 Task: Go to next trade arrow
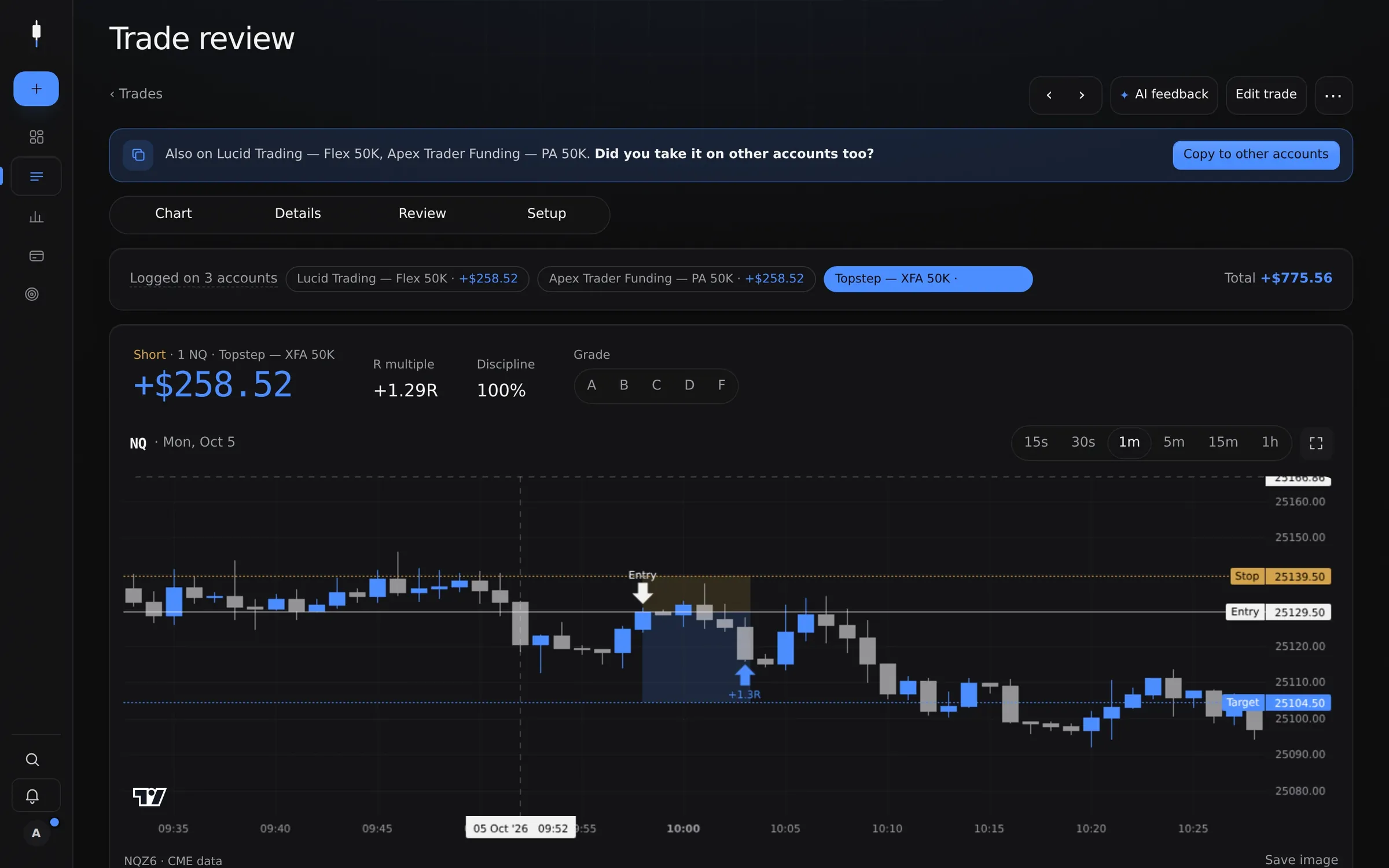tap(1082, 95)
